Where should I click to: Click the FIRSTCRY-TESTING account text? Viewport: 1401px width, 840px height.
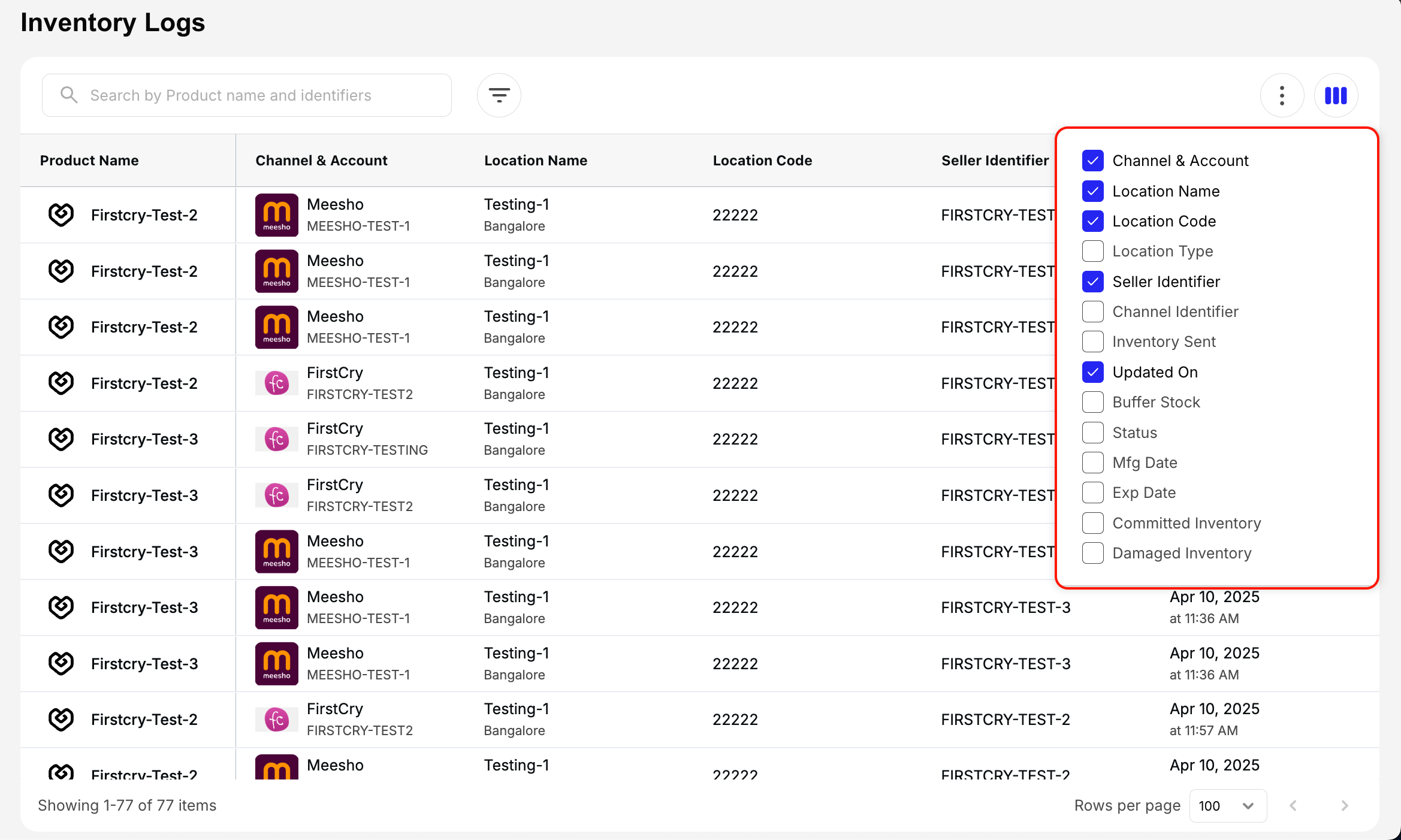tap(367, 451)
